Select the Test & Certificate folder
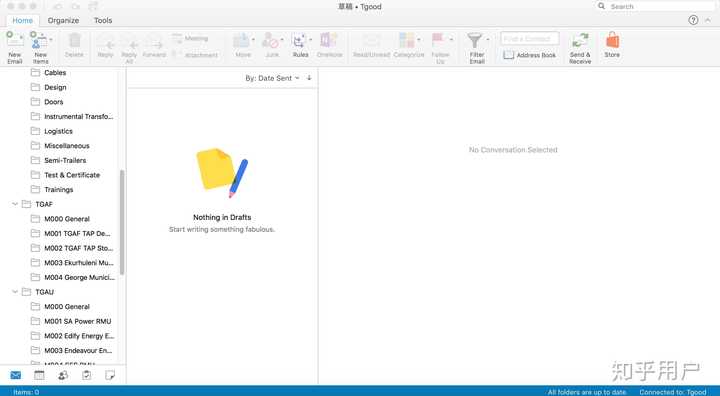This screenshot has height=396, width=720. (72, 175)
